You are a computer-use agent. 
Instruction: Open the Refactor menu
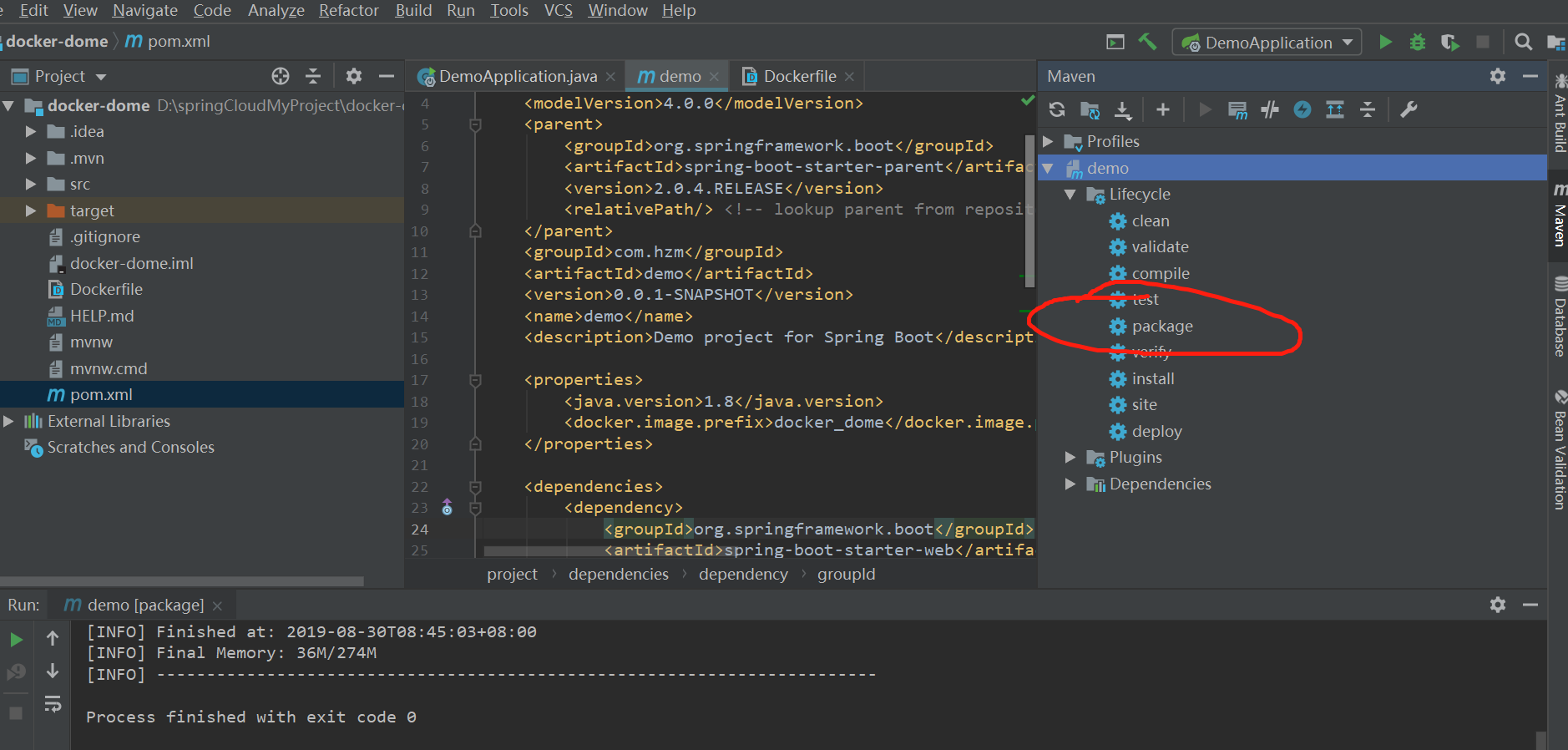tap(349, 10)
